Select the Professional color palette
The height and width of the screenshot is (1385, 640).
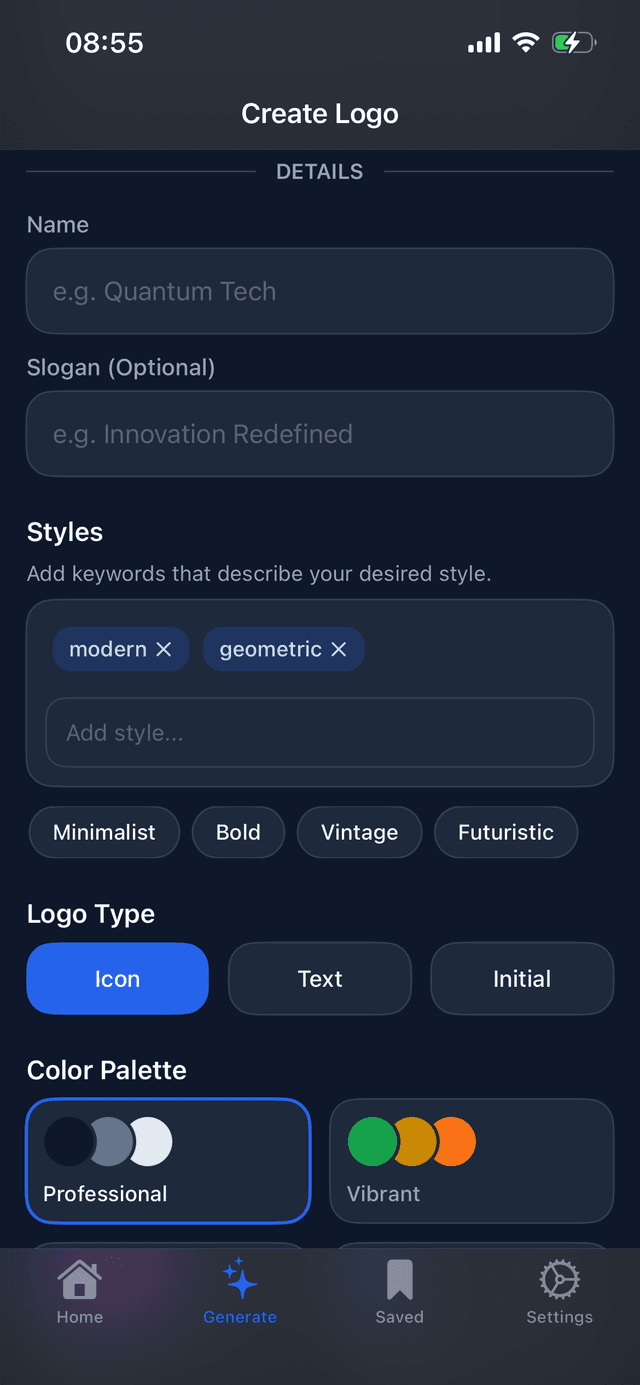click(x=167, y=1160)
